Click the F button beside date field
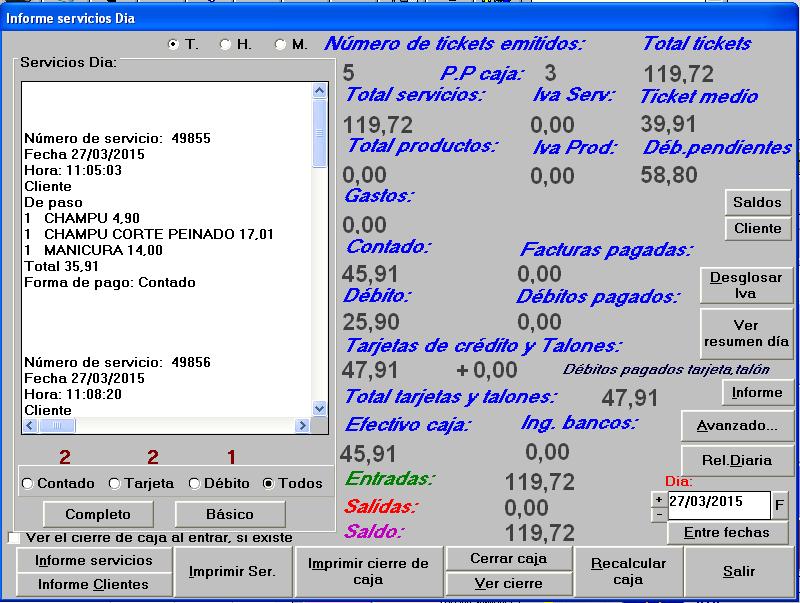800x603 pixels. tap(779, 505)
